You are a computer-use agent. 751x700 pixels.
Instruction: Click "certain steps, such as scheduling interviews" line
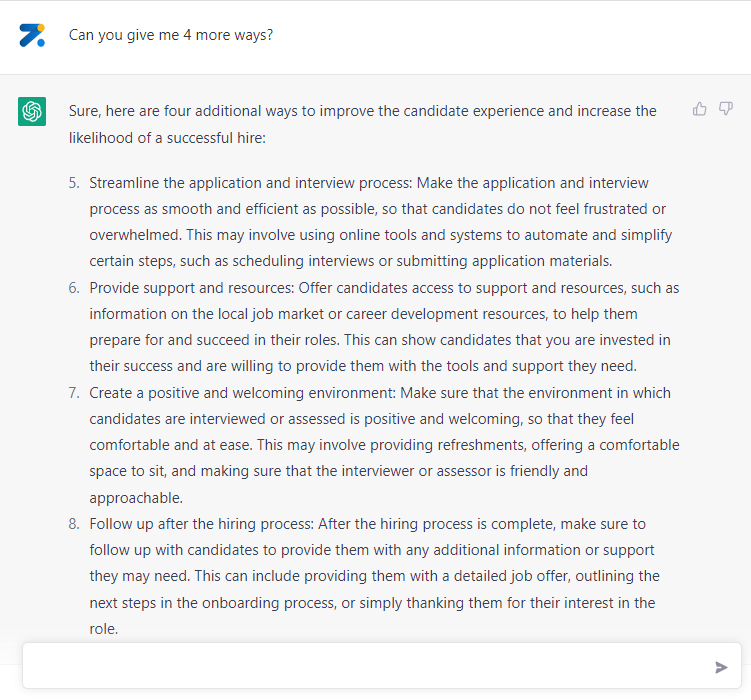(x=351, y=261)
